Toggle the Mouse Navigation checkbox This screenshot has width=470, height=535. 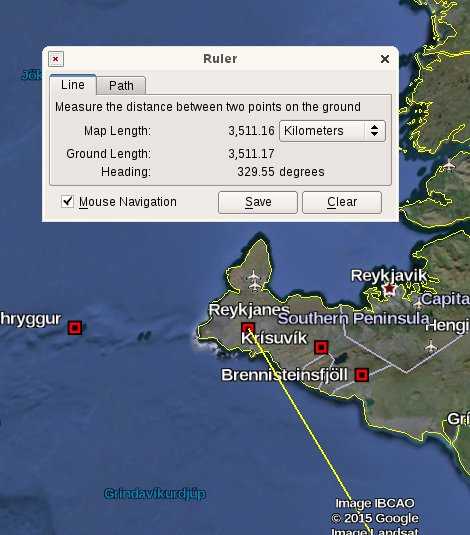(x=67, y=201)
